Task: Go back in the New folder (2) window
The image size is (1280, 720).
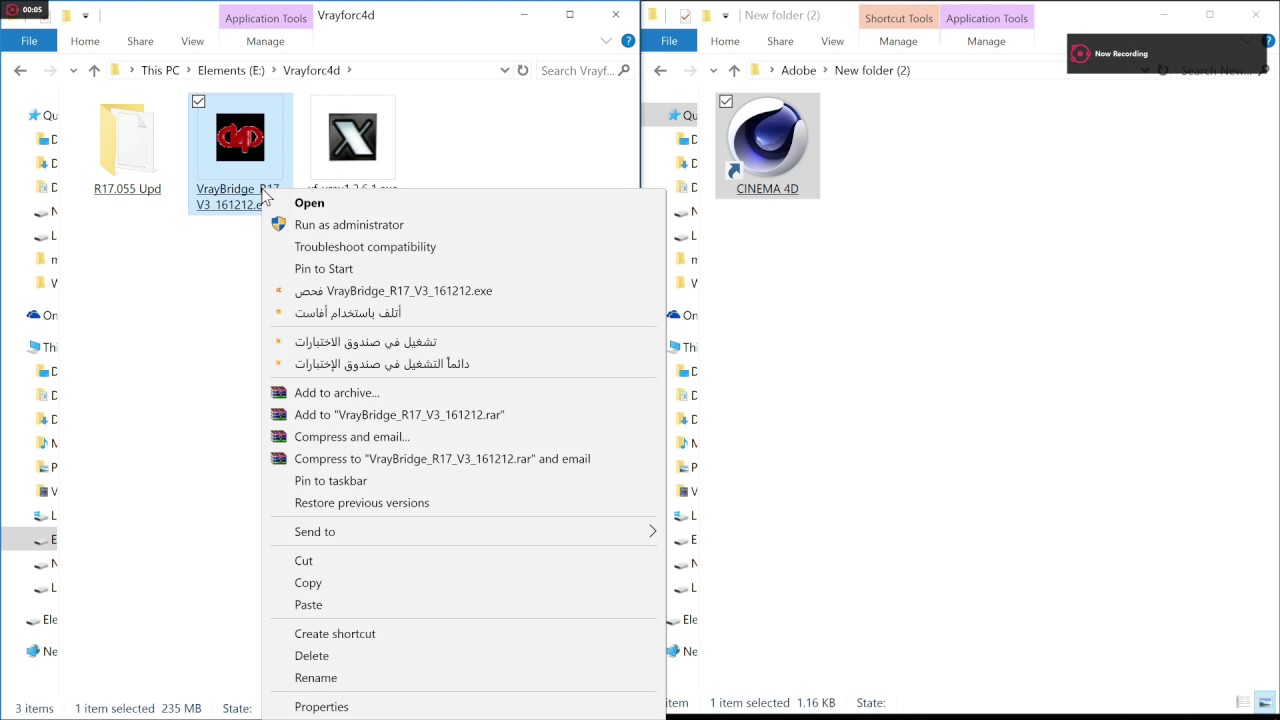Action: point(660,70)
